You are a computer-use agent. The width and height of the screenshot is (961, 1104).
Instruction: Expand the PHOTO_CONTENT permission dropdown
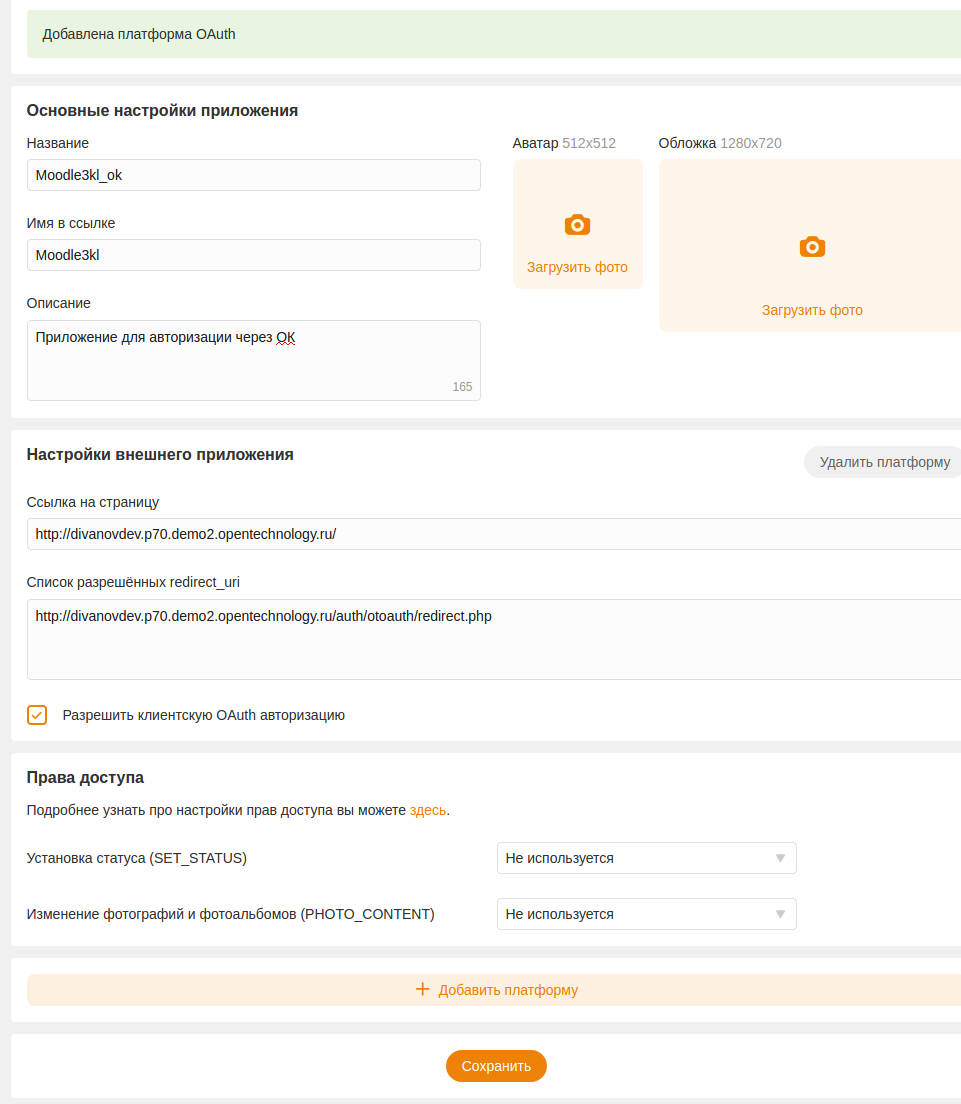click(x=646, y=914)
